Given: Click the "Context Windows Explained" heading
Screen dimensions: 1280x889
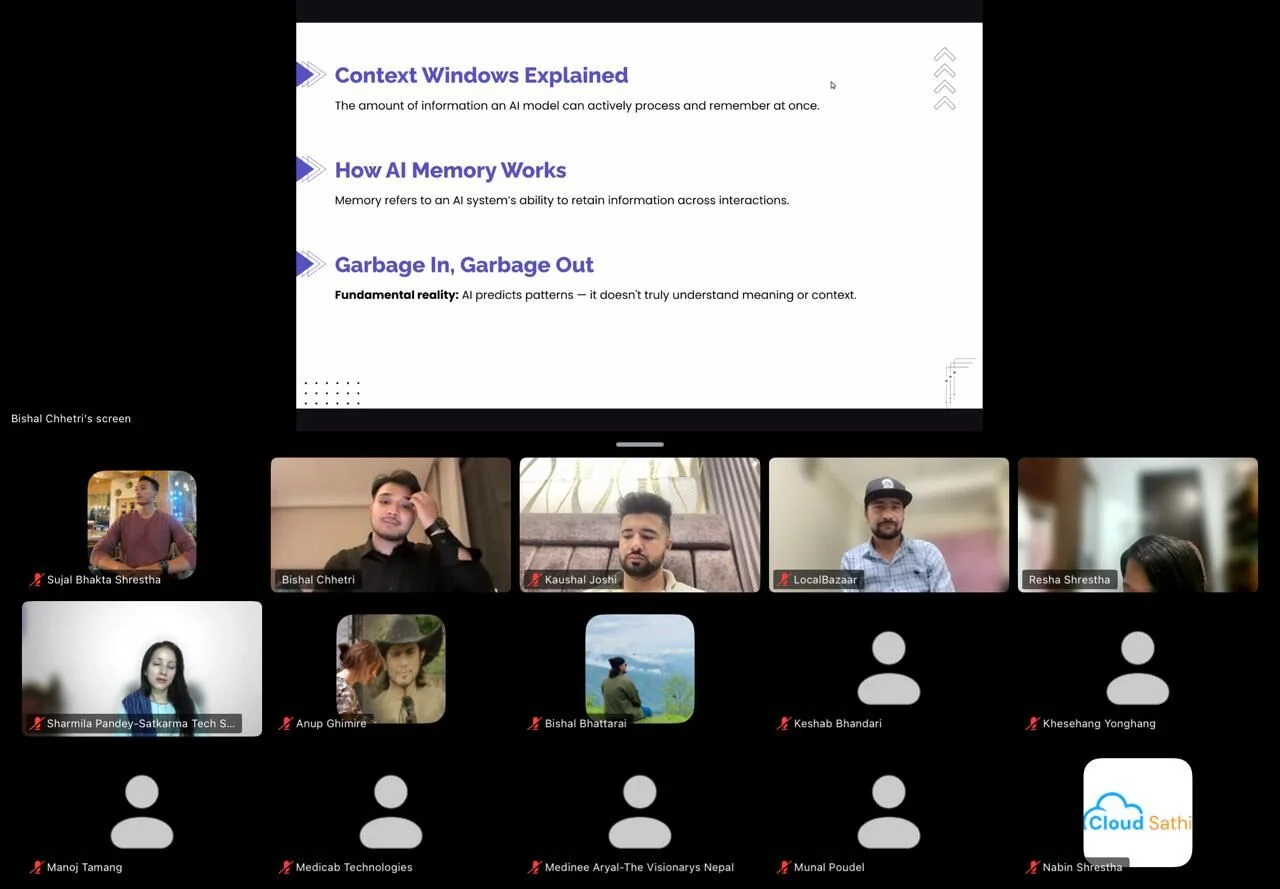Looking at the screenshot, I should pos(481,75).
